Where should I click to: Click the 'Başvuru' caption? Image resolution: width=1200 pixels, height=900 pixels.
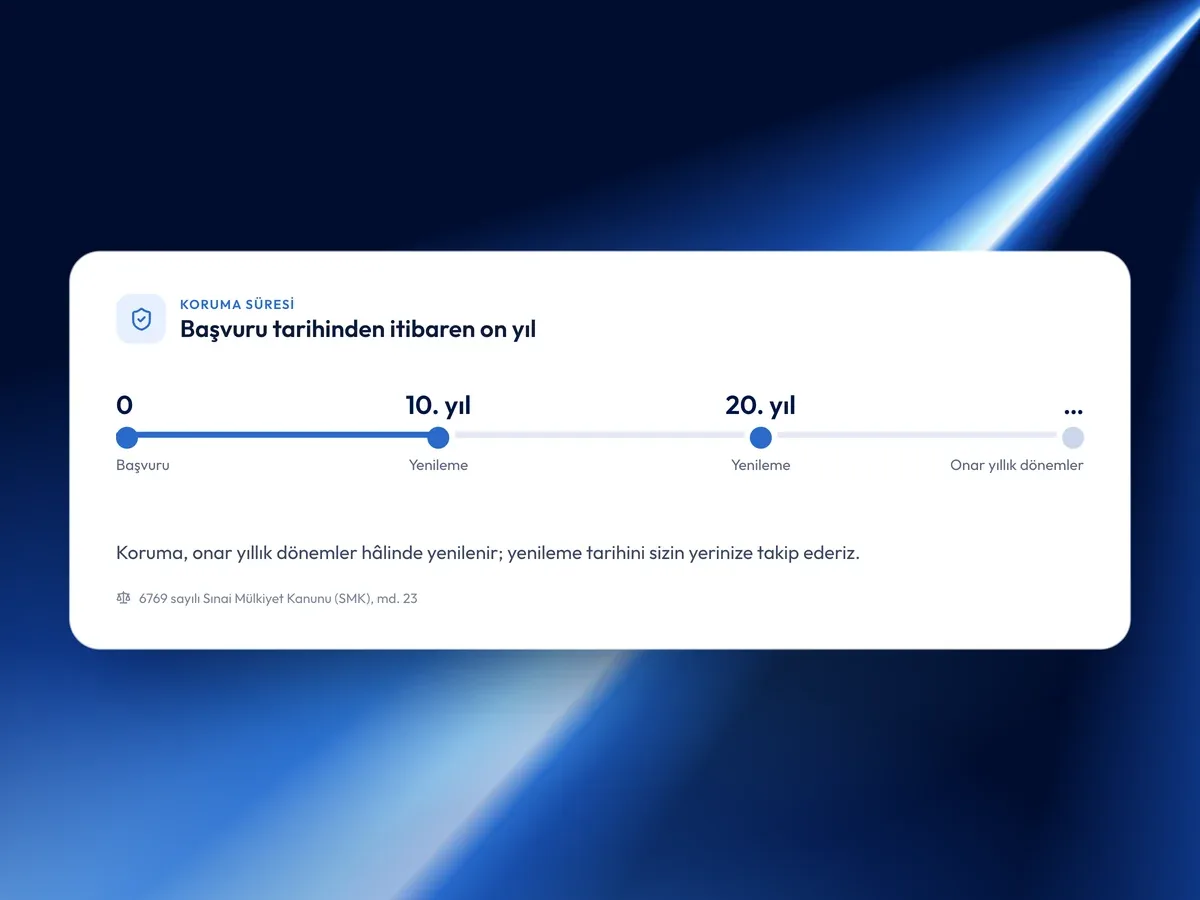point(143,465)
